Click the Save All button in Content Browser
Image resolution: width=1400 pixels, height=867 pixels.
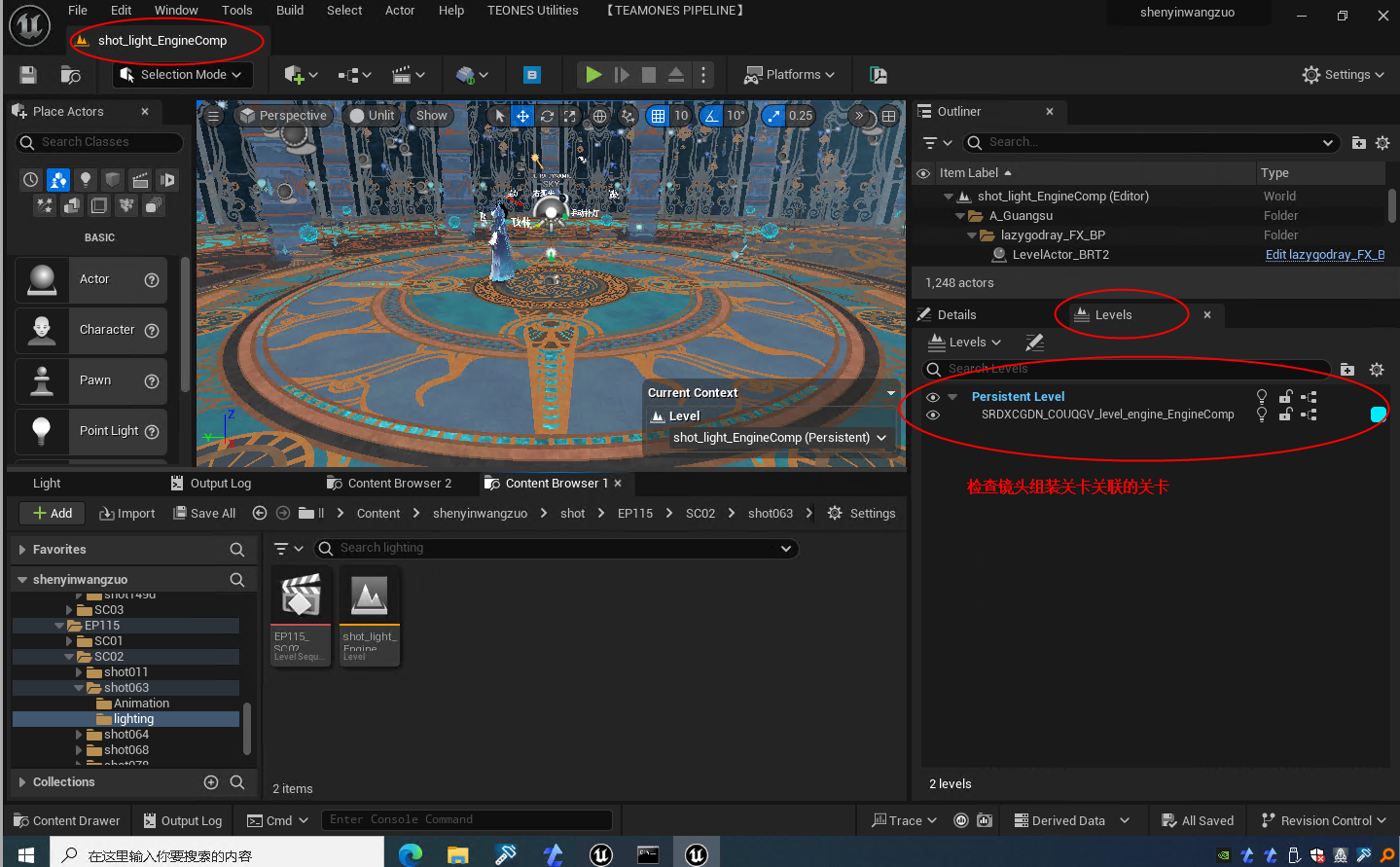point(204,514)
